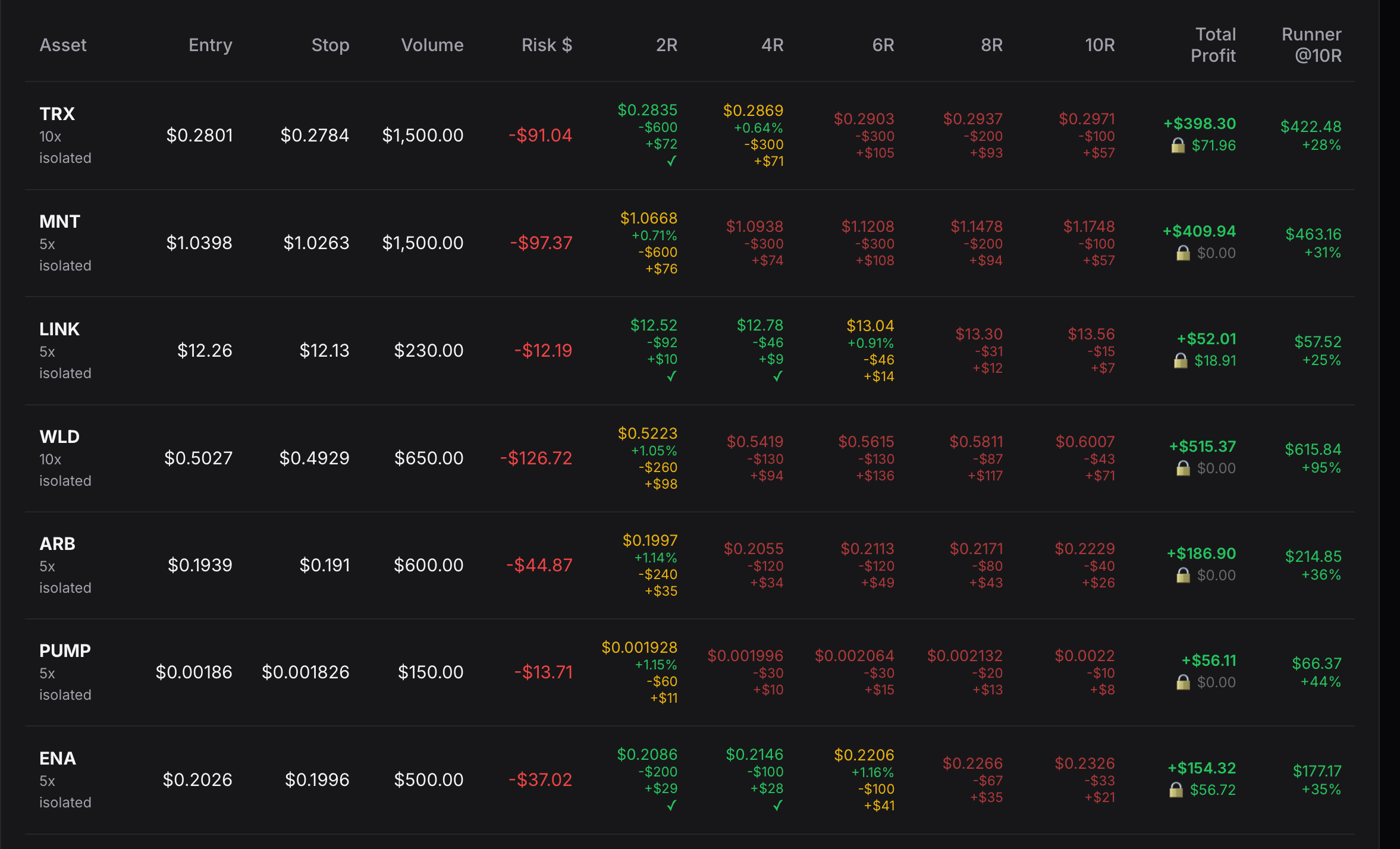Click the lock icon in TRX row
The height and width of the screenshot is (849, 1400).
click(x=1178, y=146)
